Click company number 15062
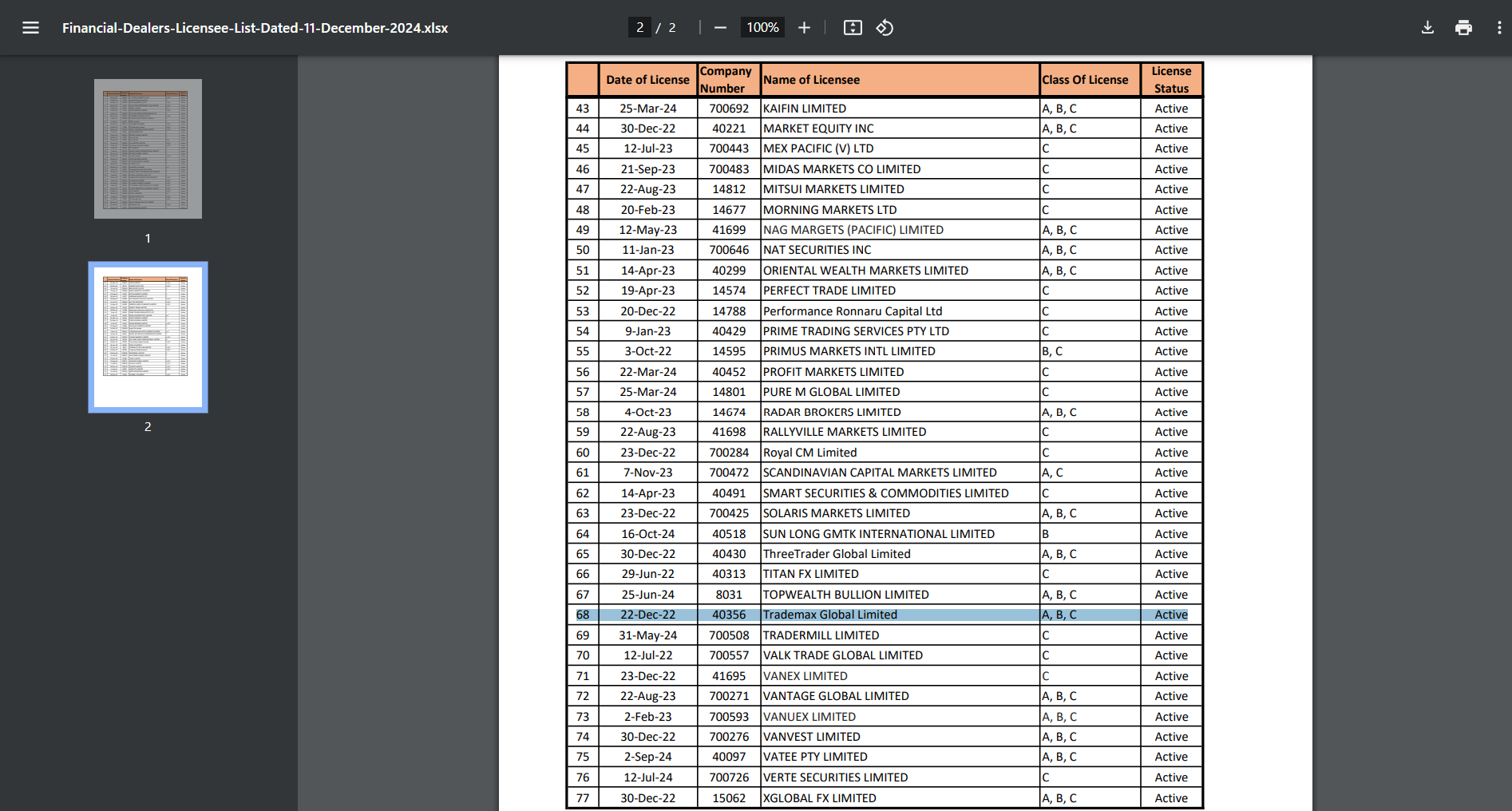The image size is (1512, 811). tap(729, 798)
